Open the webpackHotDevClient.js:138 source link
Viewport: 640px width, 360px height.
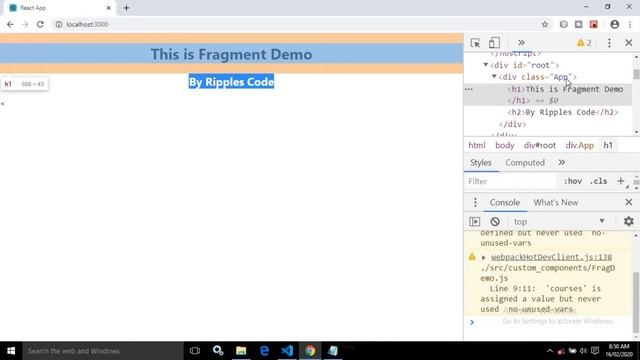(551, 257)
